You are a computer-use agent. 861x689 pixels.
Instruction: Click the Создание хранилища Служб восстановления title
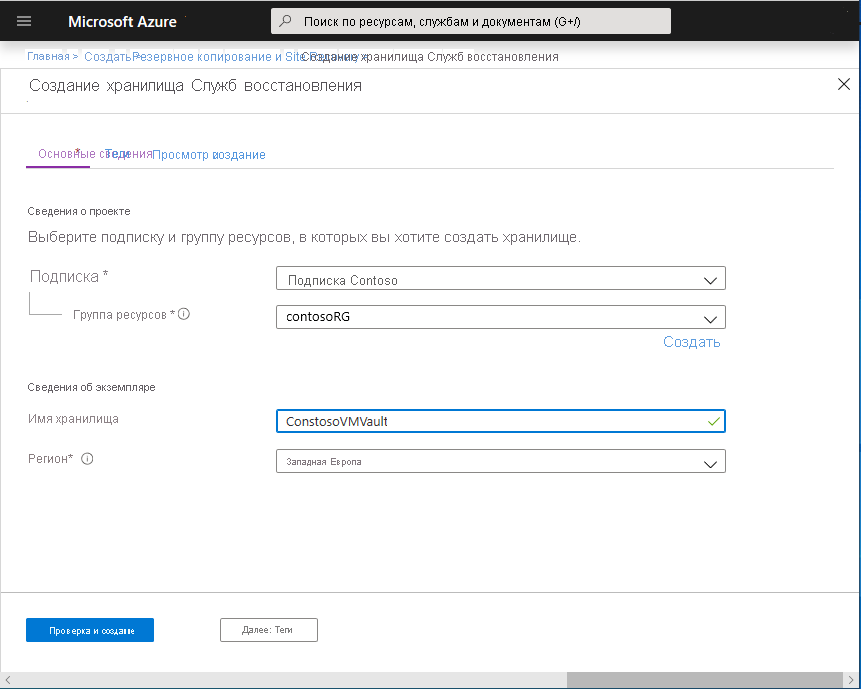tap(195, 86)
